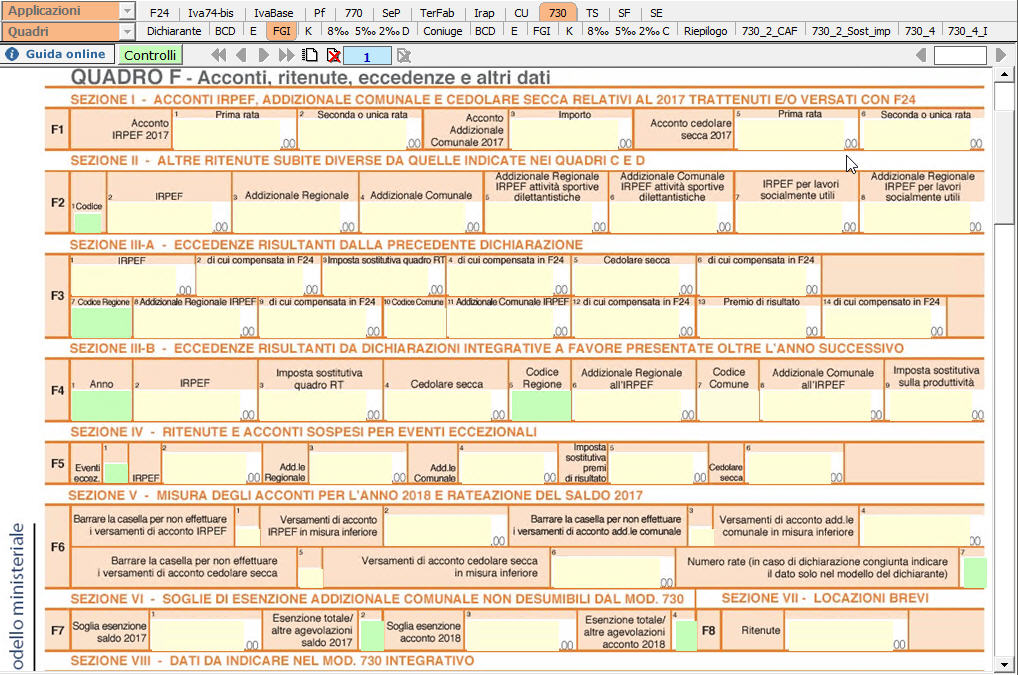Click the left arrow beside the empty box at the toolbar's right end
1018x675 pixels.
921,55
